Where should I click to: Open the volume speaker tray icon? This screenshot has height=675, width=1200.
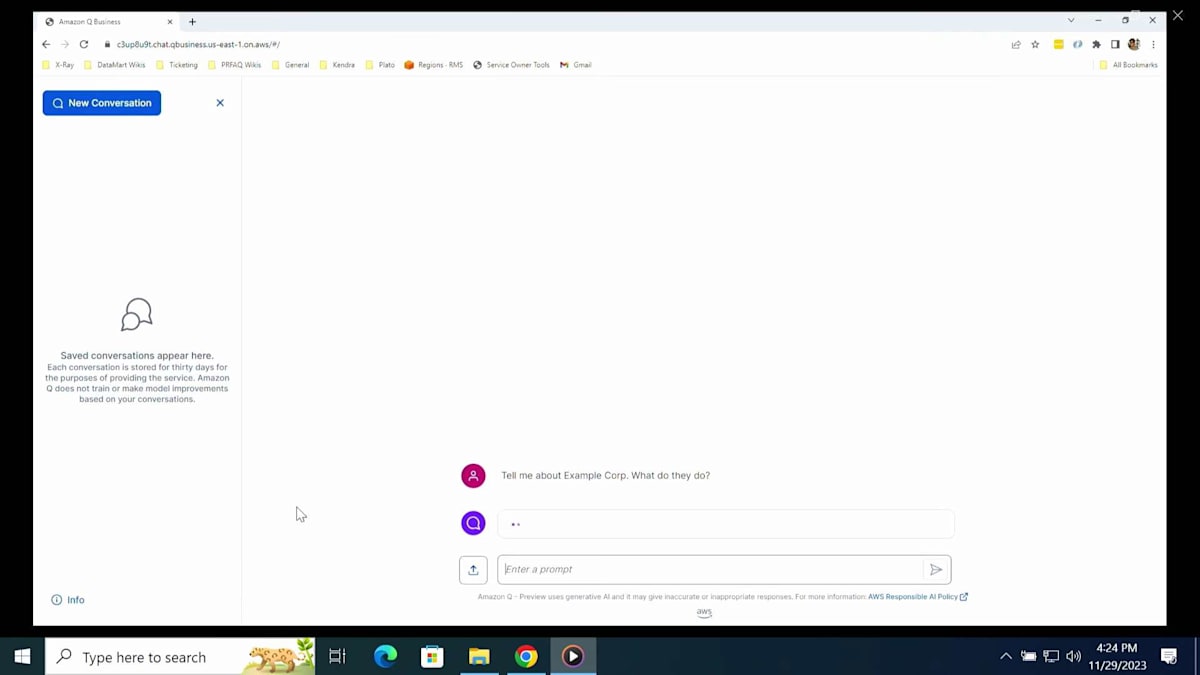(1074, 657)
